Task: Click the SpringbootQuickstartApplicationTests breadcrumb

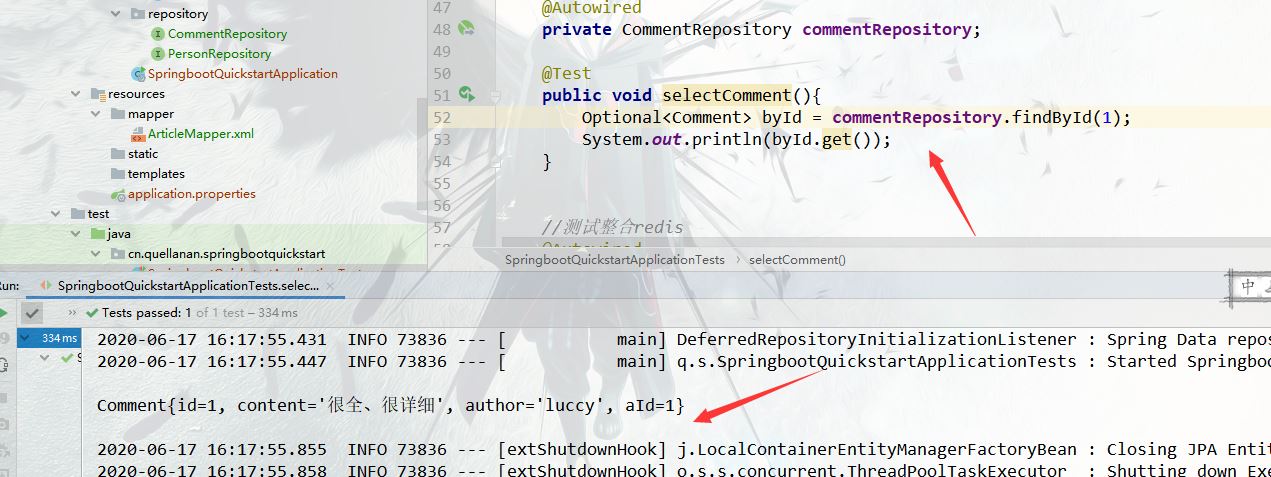Action: (x=615, y=260)
